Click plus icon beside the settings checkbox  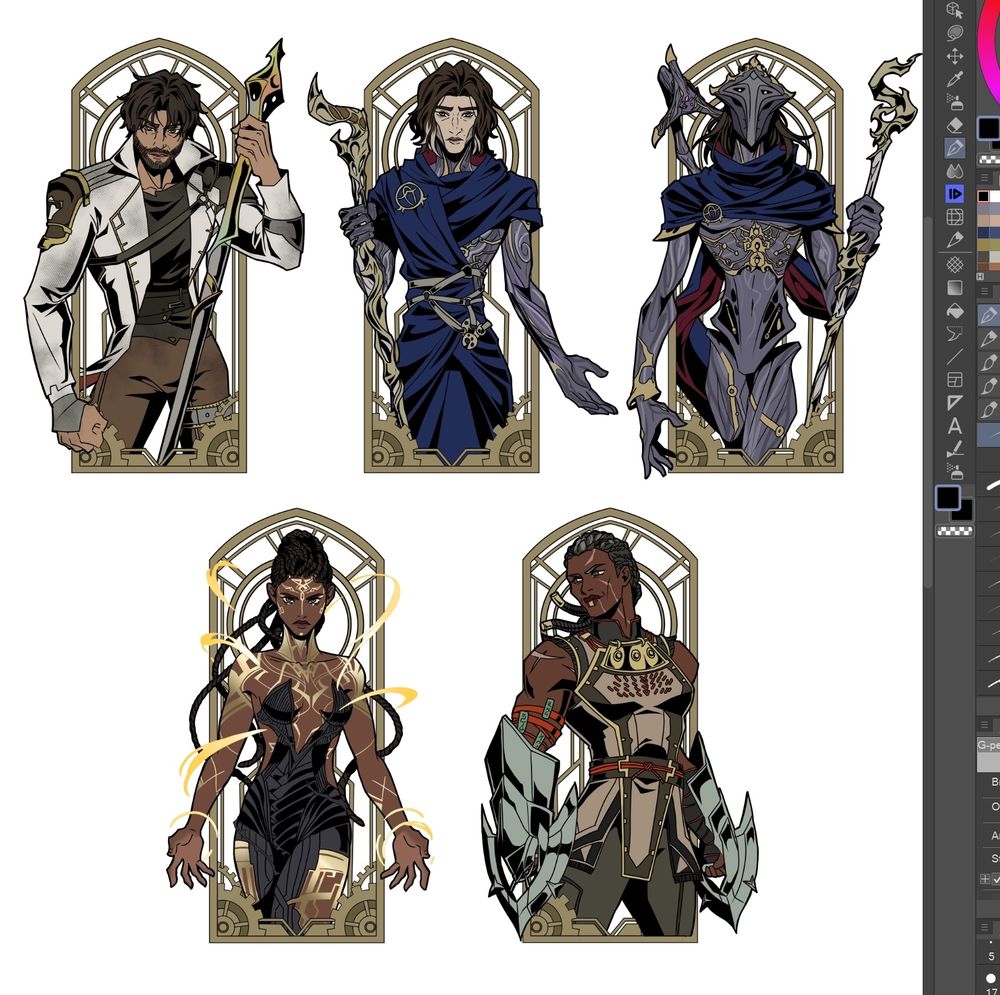[984, 879]
